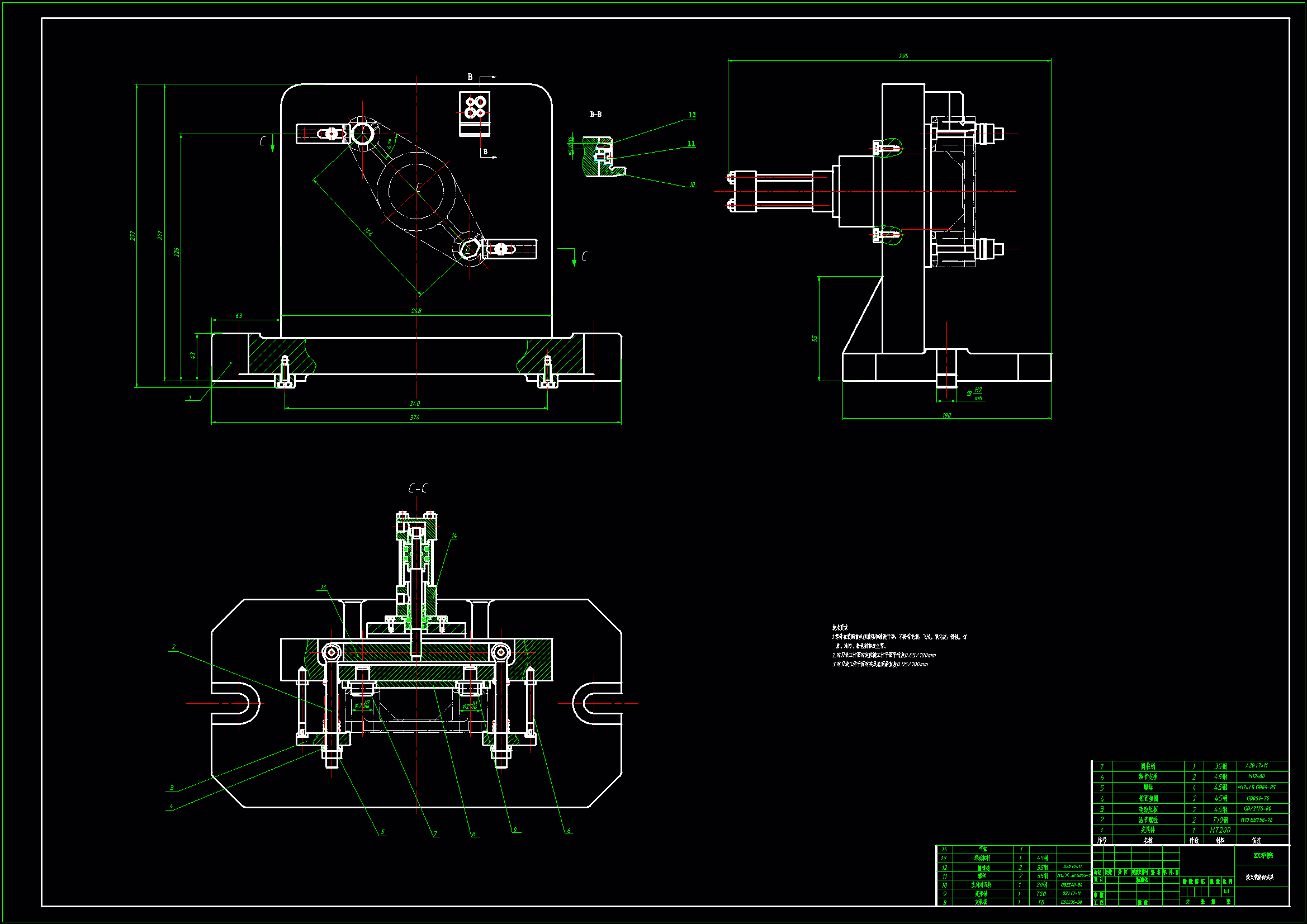The width and height of the screenshot is (1307, 924).
Task: Select part balloon number 5 label
Action: click(x=382, y=832)
